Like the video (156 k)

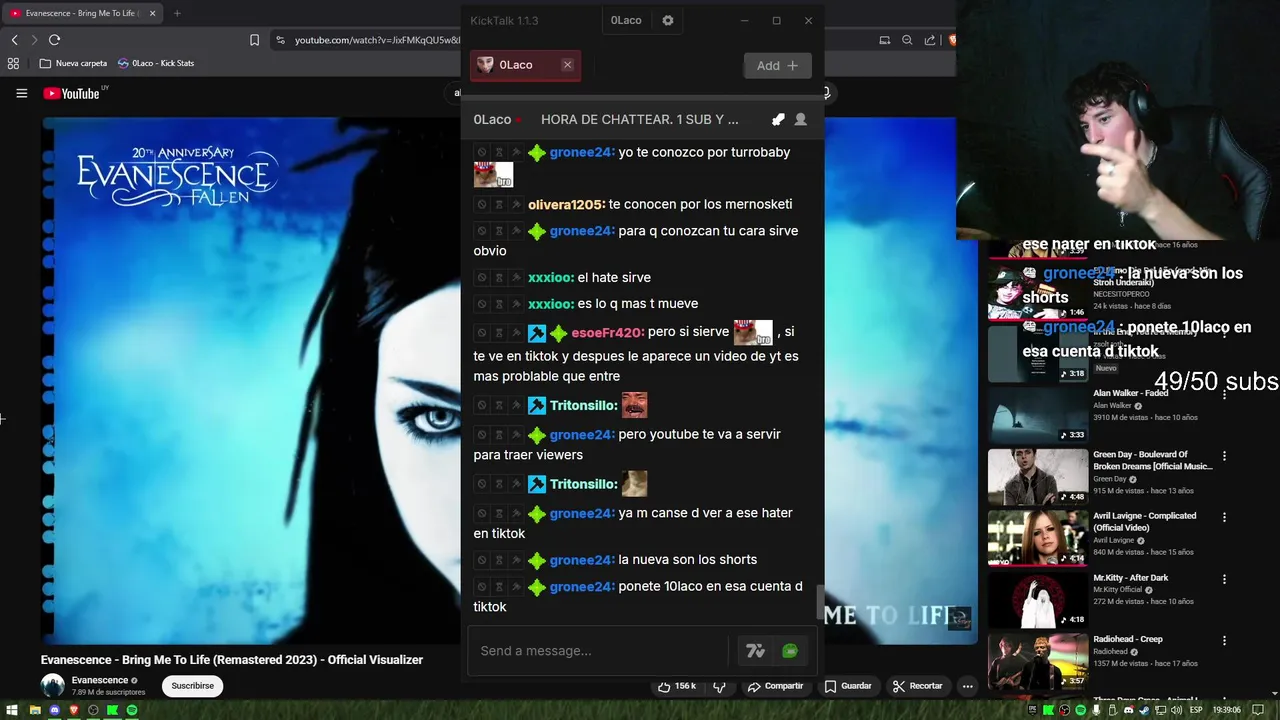[676, 686]
